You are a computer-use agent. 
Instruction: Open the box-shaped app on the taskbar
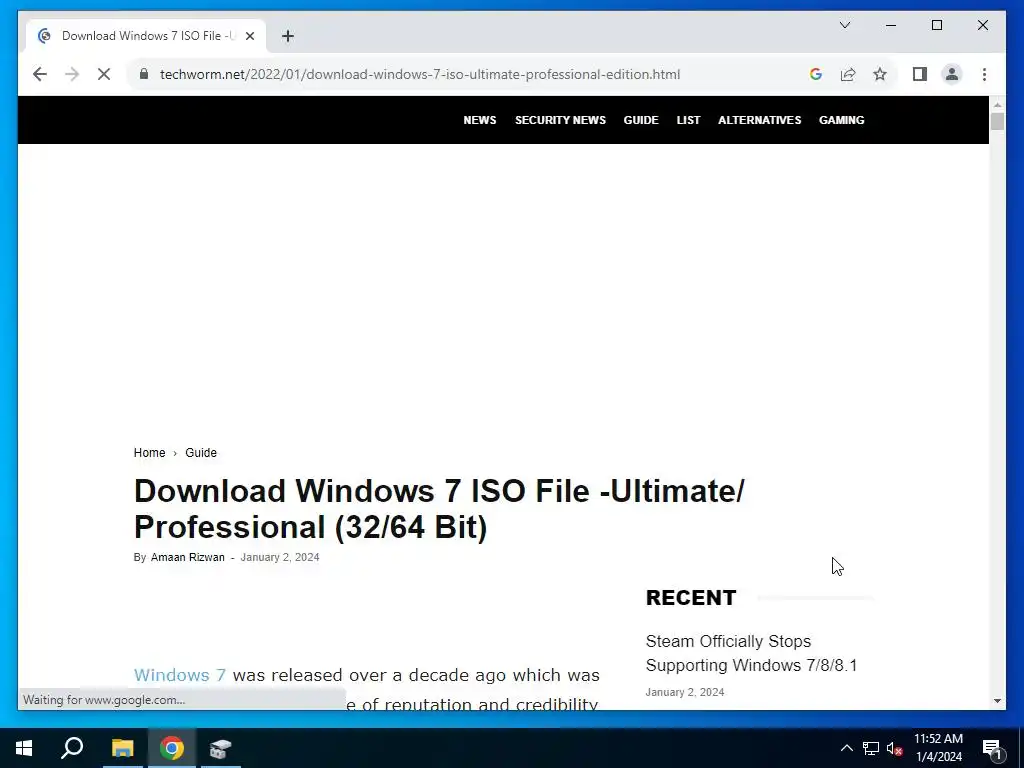pos(221,748)
